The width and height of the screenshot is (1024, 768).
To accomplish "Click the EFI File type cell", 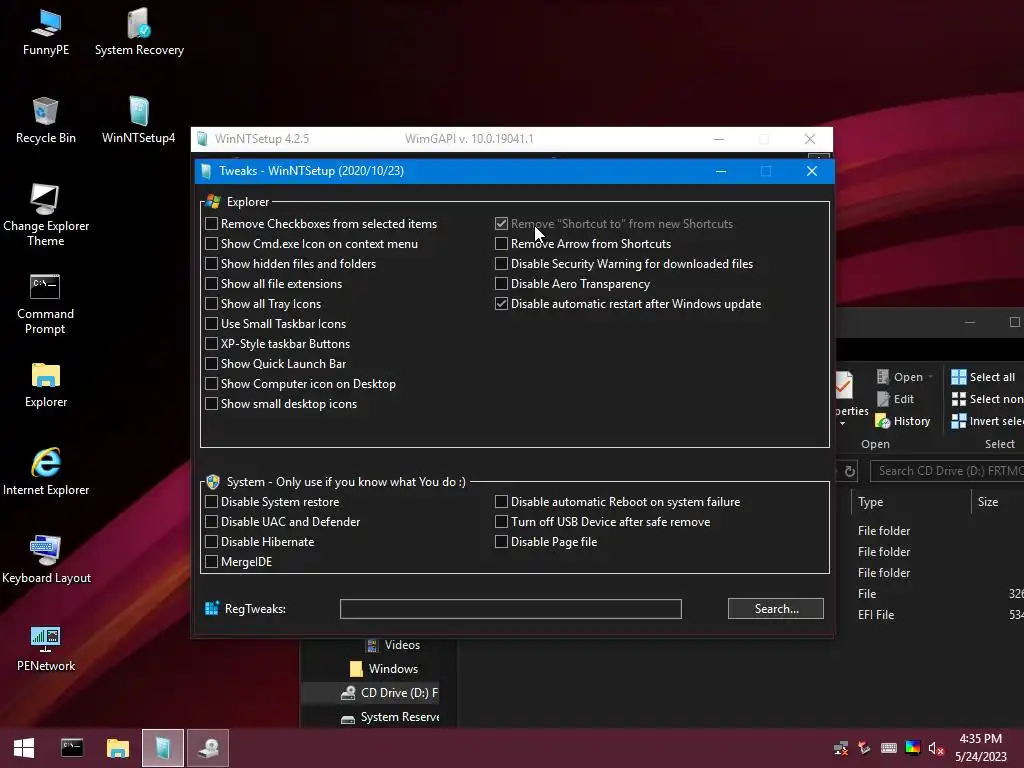I will [876, 615].
